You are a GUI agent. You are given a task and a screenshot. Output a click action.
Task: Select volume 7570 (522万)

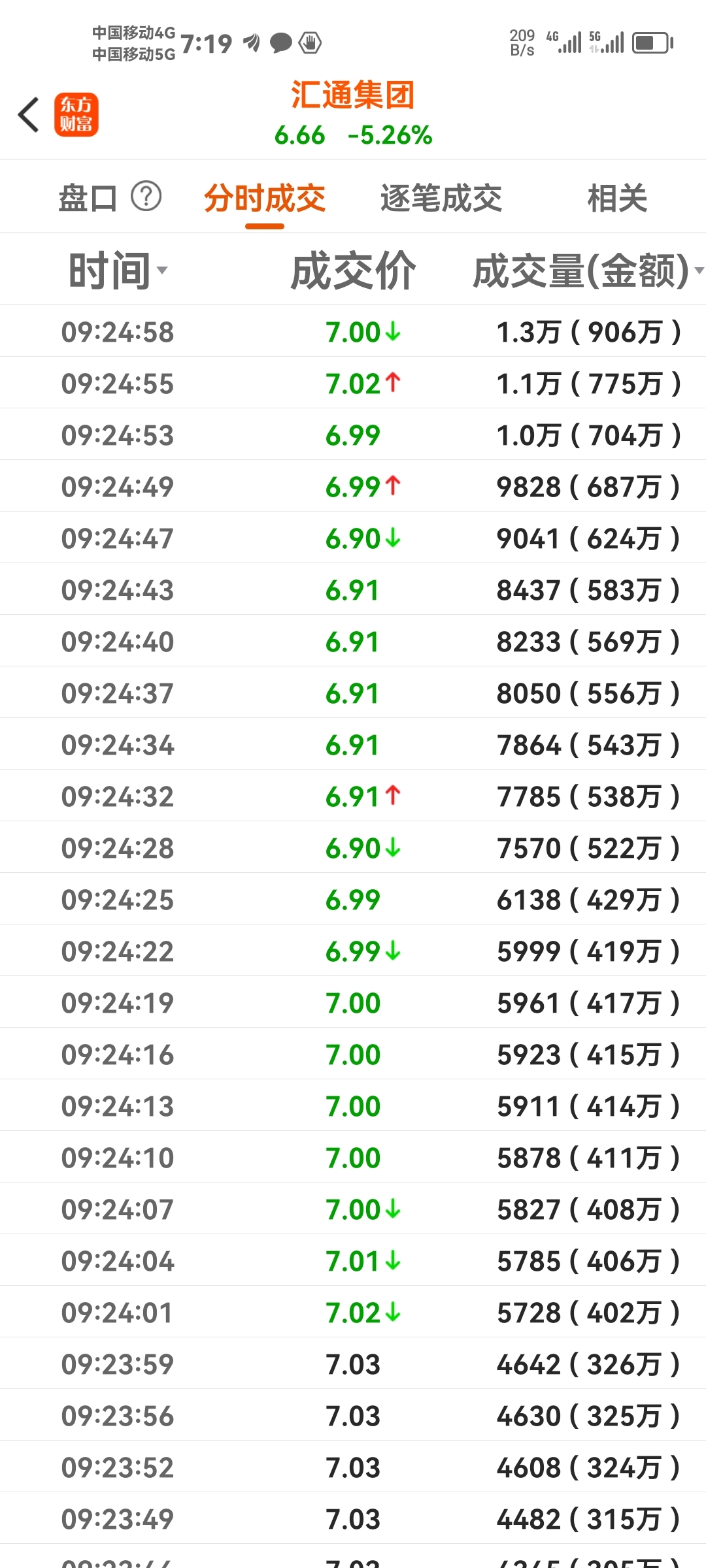[x=589, y=848]
